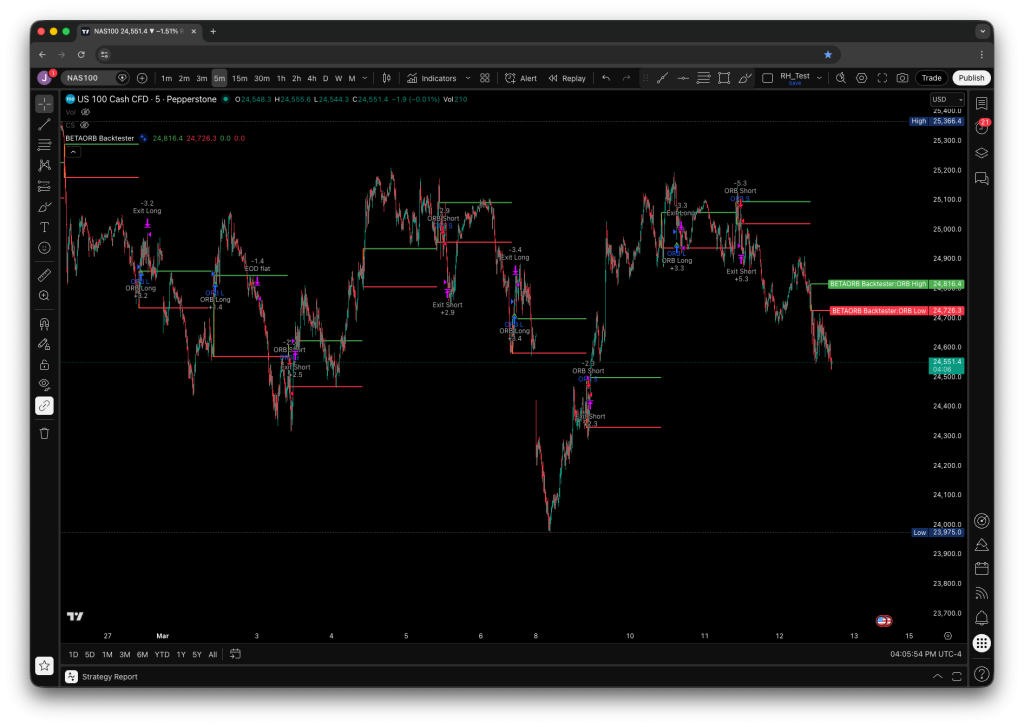The width and height of the screenshot is (1024, 727).
Task: Pick the Text annotation tool
Action: tap(44, 227)
